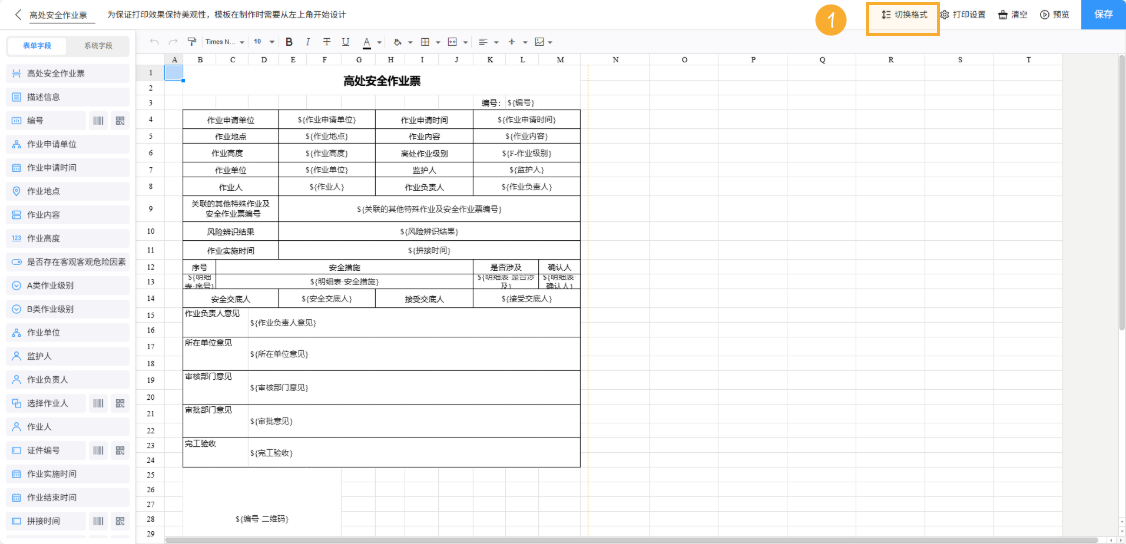Screen dimensions: 1126x544
Task: Switch to the 系统字段 tab
Action: 98,45
